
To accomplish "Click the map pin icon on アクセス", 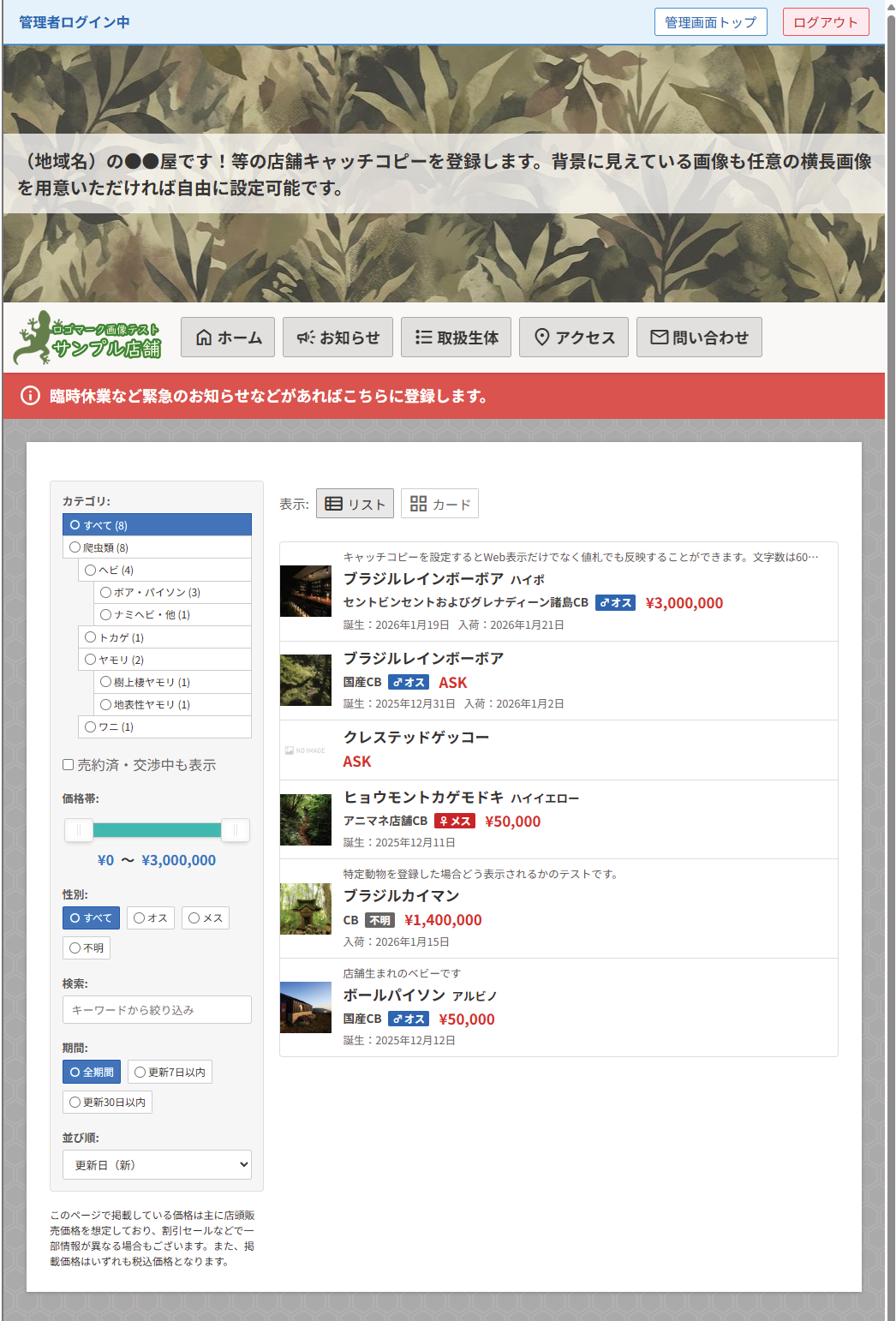I will pos(541,338).
